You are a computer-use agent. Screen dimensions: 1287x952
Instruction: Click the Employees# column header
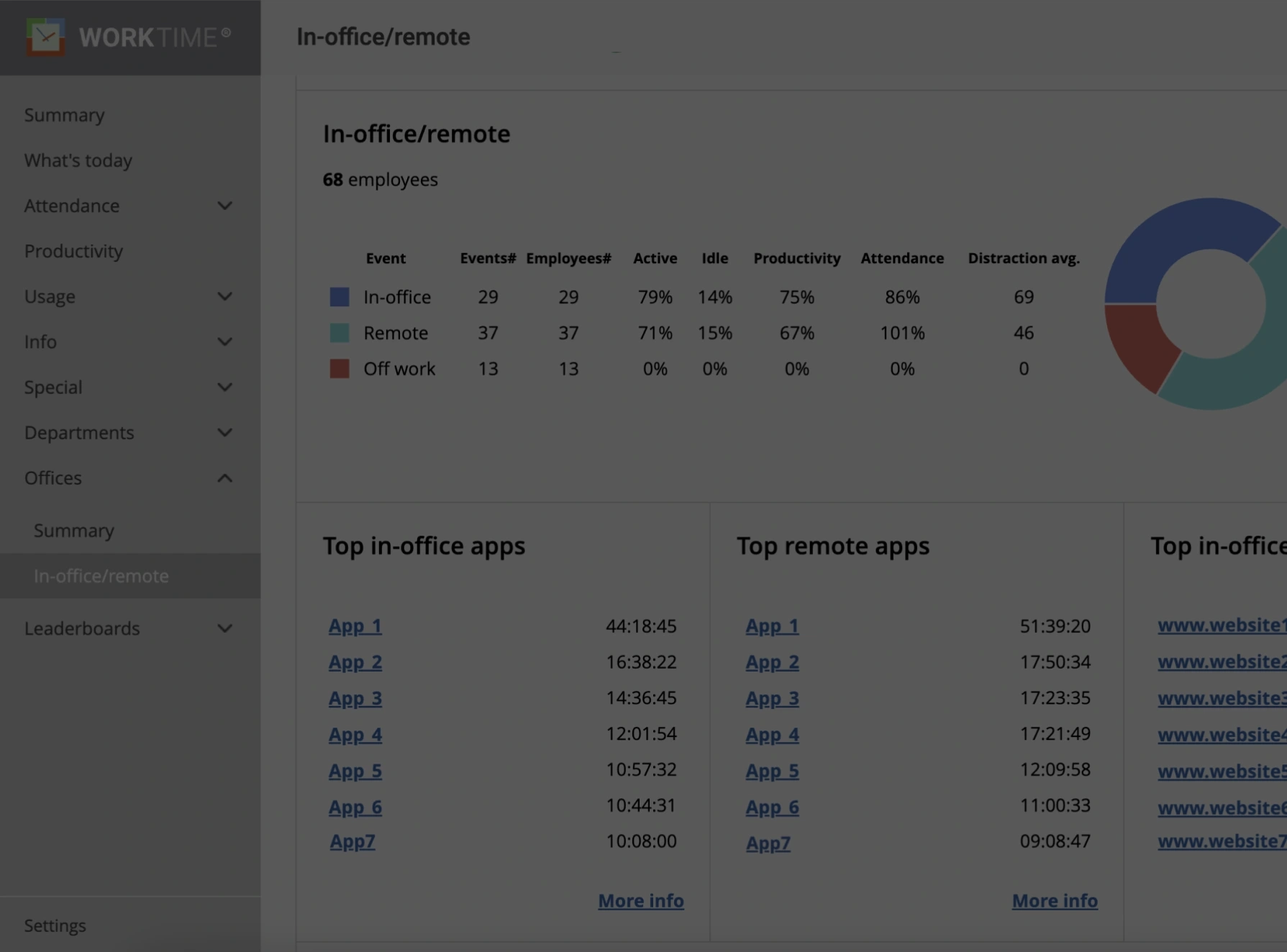568,258
